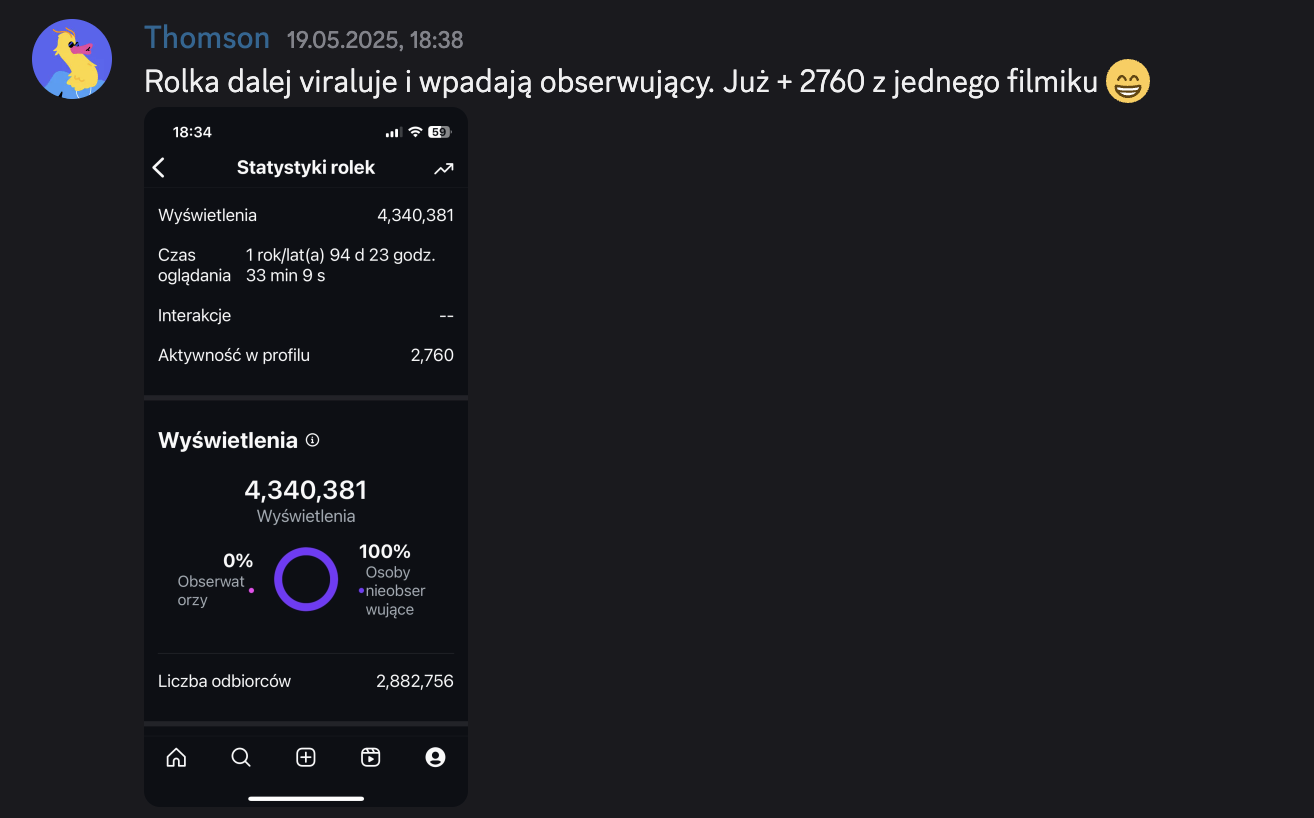Select the Liczba odbiorców row
The image size is (1314, 818).
tap(305, 681)
